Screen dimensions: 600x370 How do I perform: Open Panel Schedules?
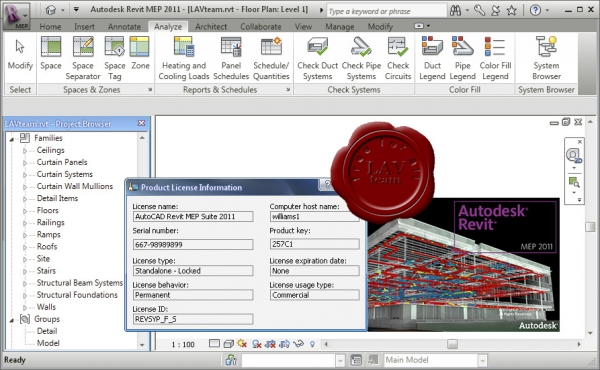(231, 57)
